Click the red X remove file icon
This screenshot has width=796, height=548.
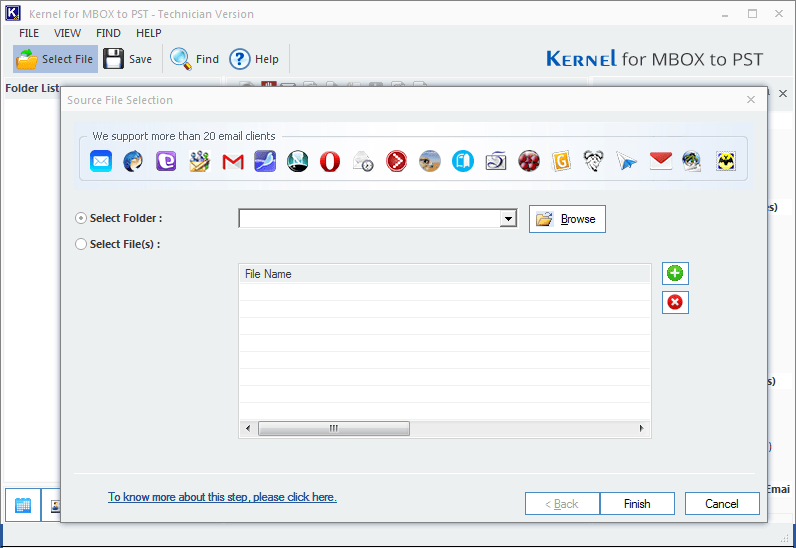point(675,302)
